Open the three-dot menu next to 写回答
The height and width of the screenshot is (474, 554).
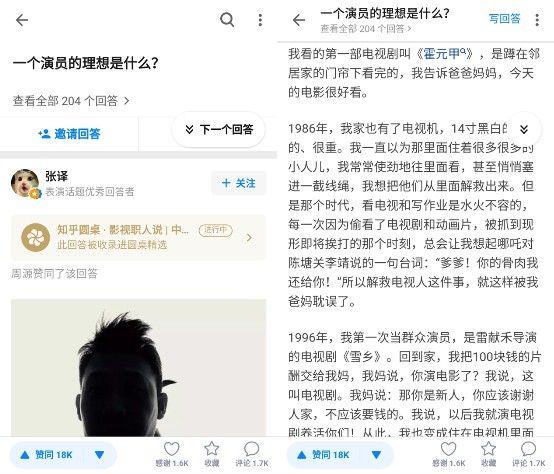tap(537, 20)
